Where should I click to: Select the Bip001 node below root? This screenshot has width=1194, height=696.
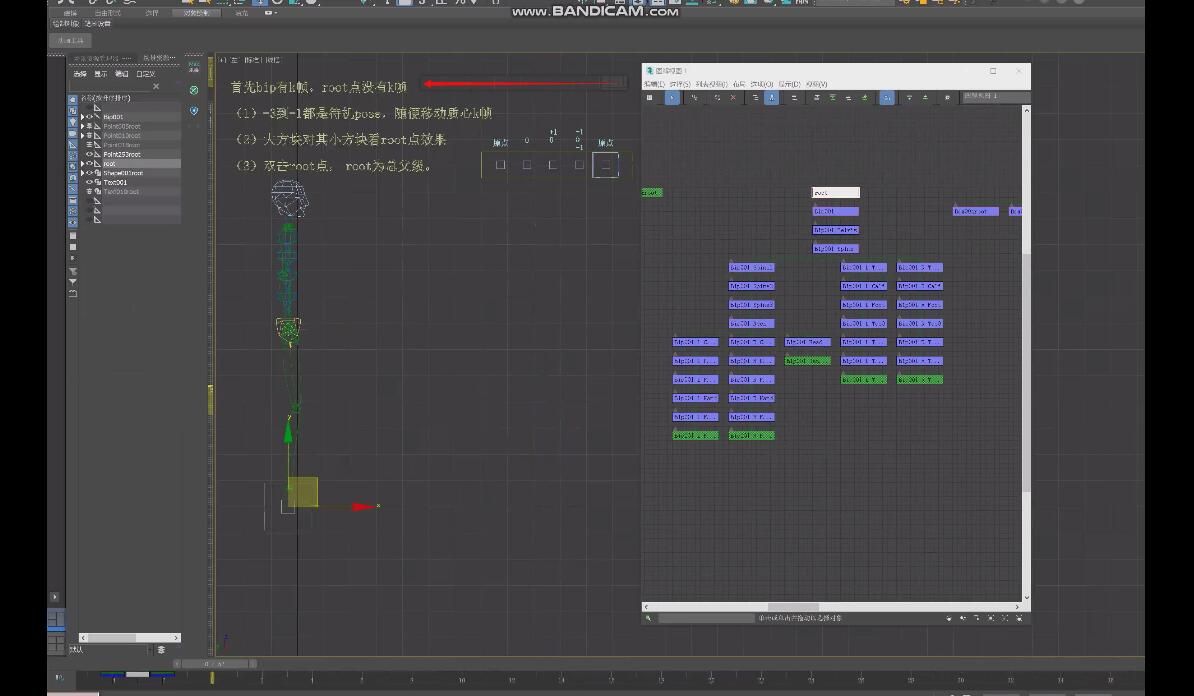pyautogui.click(x=835, y=211)
